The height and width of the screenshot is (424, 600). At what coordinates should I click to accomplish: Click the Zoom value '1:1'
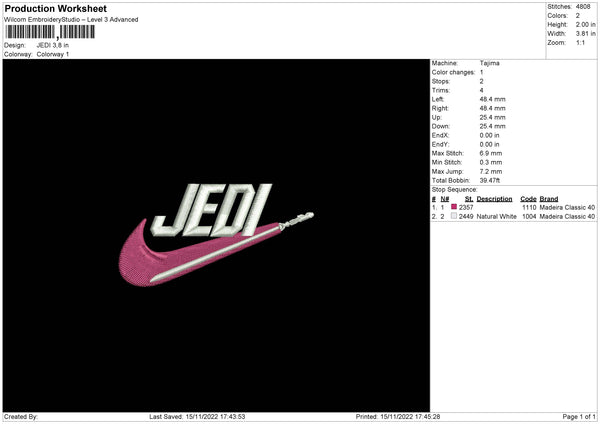point(580,42)
